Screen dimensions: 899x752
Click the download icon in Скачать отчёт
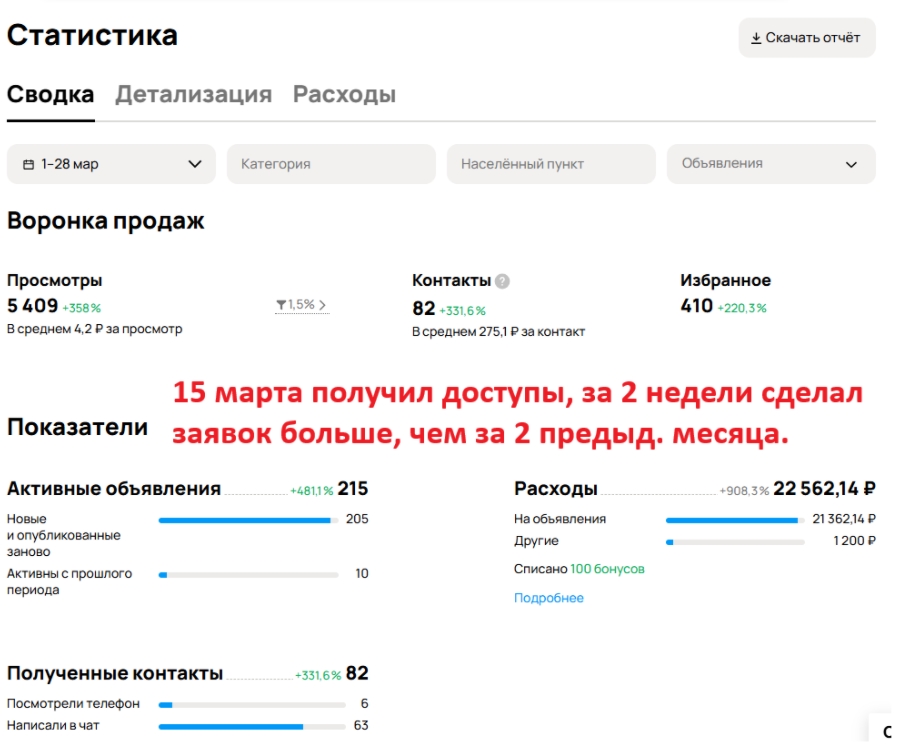[x=757, y=38]
